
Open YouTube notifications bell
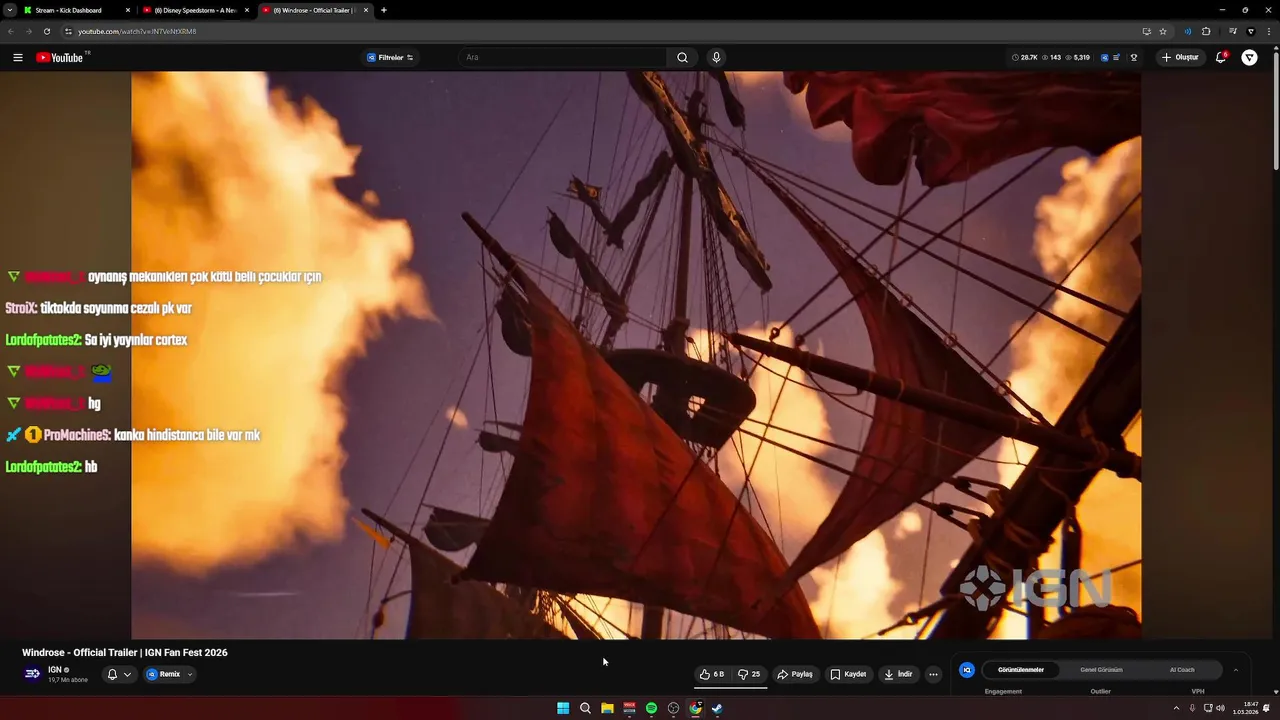click(1221, 58)
